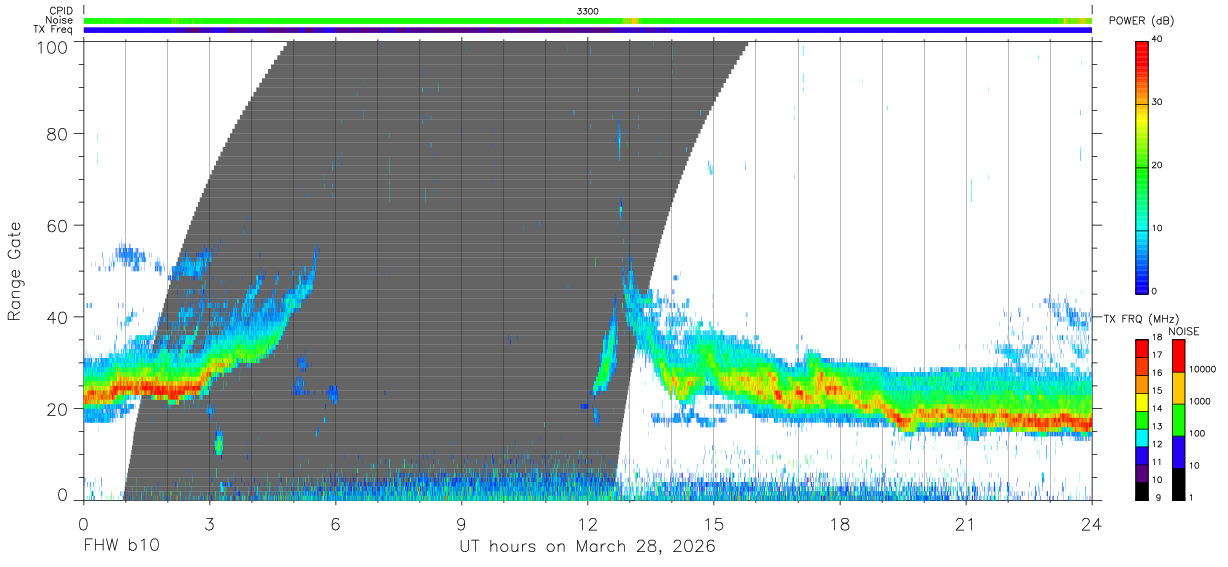Screen dimensions: 1228x567
Task: Click the '1' tick on the NOISE scale
Action: pyautogui.click(x=1192, y=497)
